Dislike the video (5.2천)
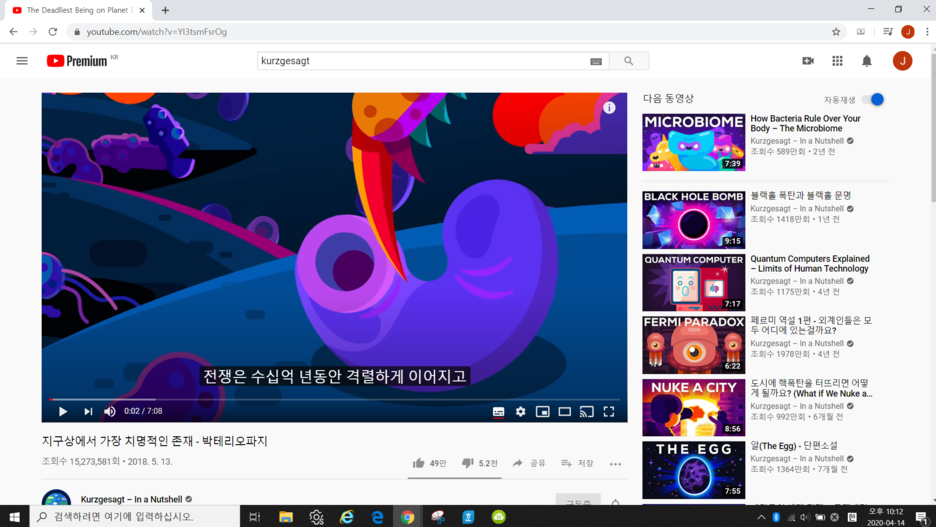Viewport: 936px width, 527px height. point(479,463)
